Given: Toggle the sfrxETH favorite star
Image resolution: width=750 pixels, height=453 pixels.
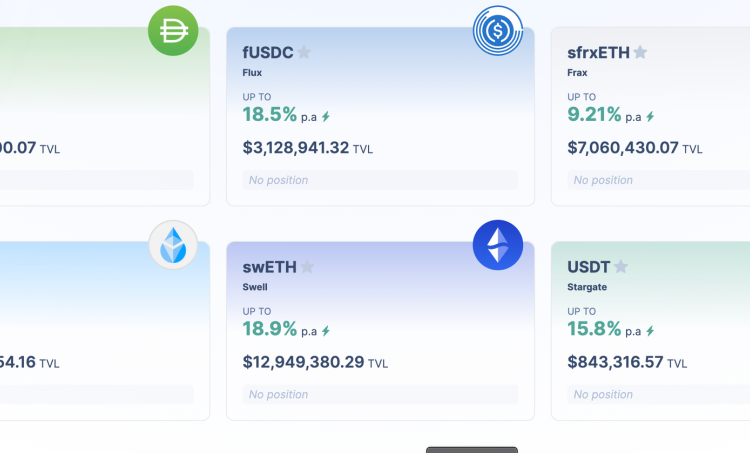Looking at the screenshot, I should pos(640,53).
